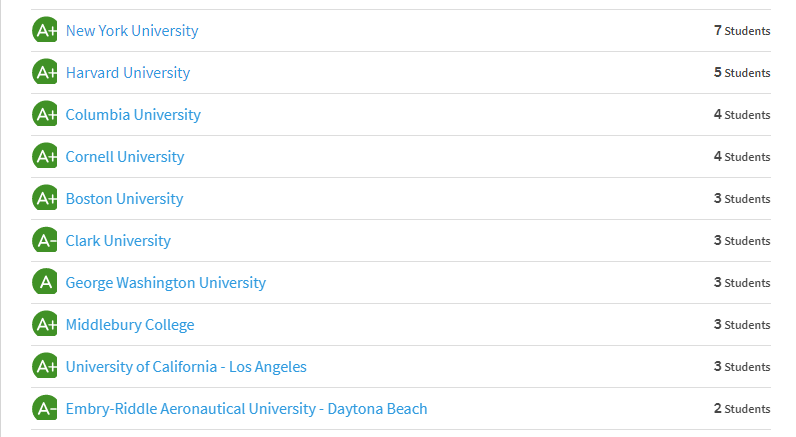Screen dimensions: 796x437
Task: Open the Clark University link
Action: [118, 241]
